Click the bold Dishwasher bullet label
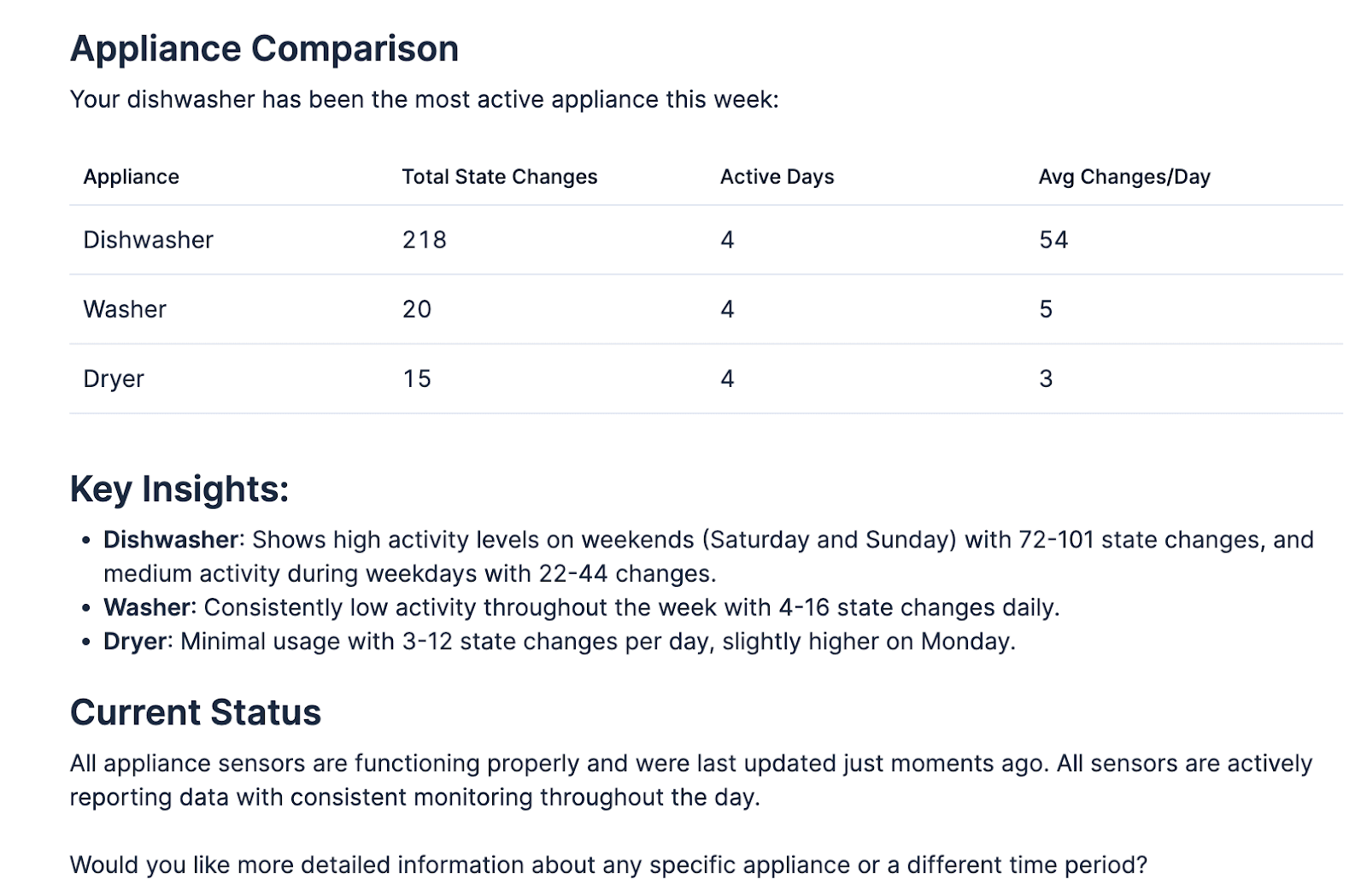This screenshot has width=1367, height=896. (x=170, y=540)
